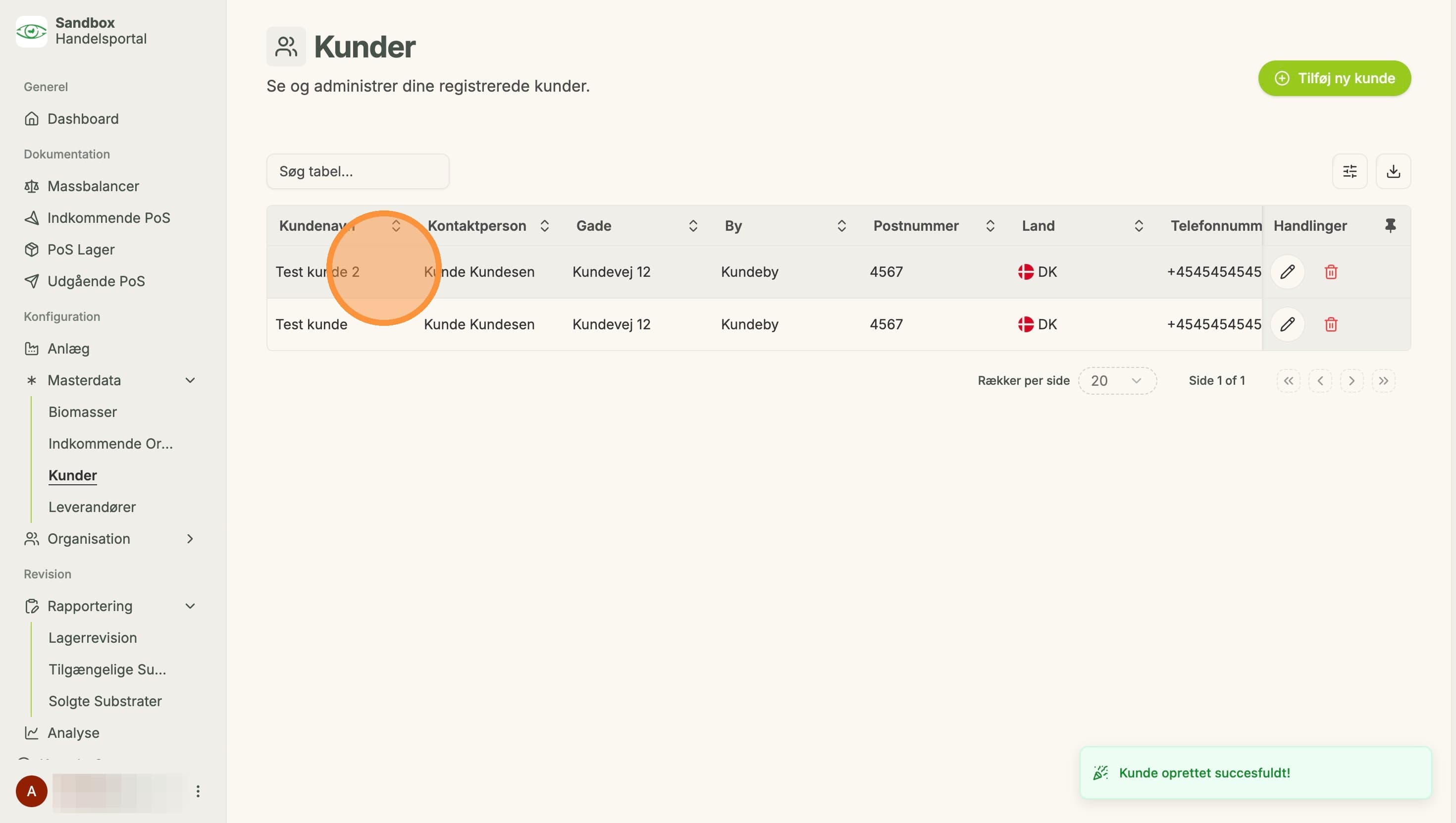The height and width of the screenshot is (823, 1456).
Task: Click the Dashboard home icon
Action: pos(32,119)
